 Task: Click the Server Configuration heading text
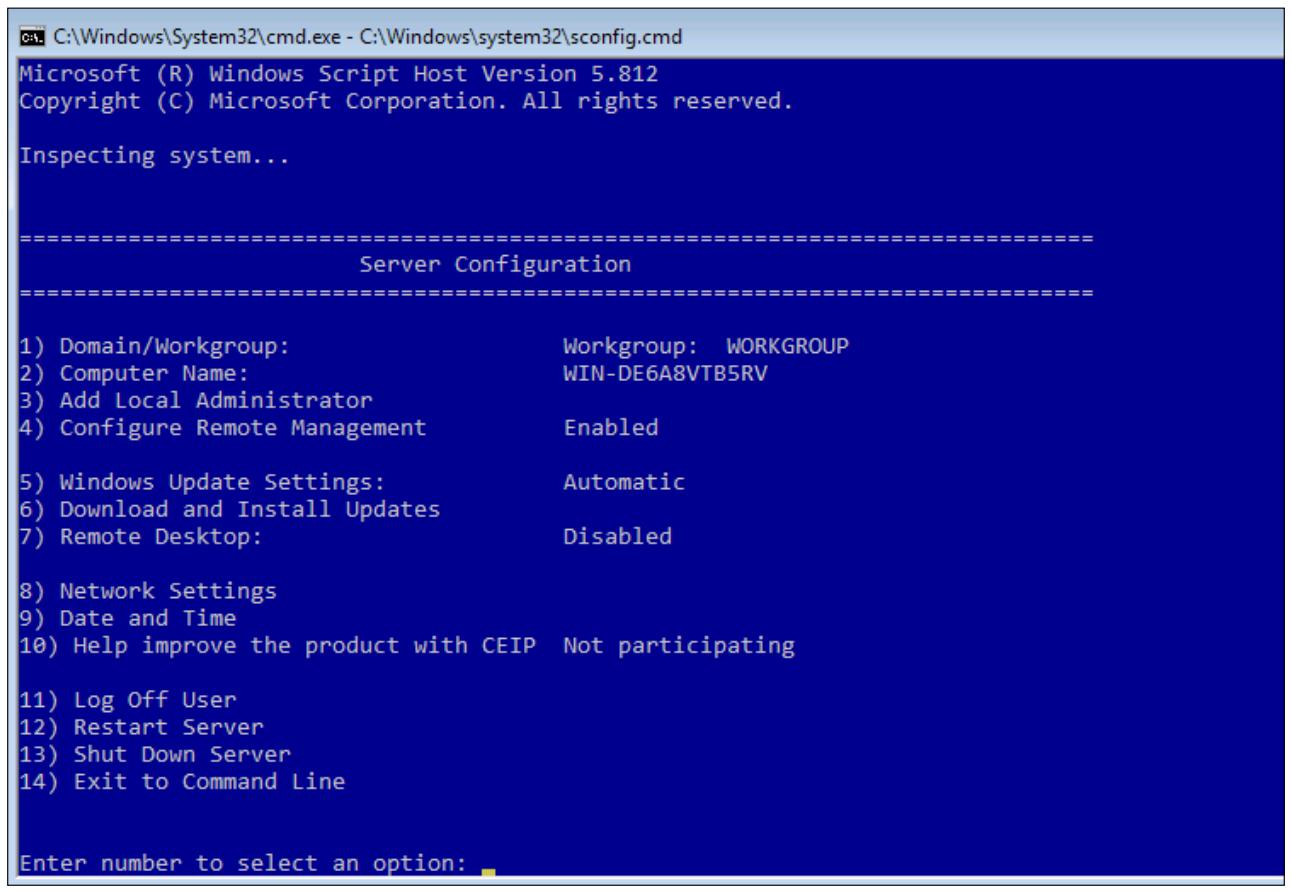(x=495, y=265)
